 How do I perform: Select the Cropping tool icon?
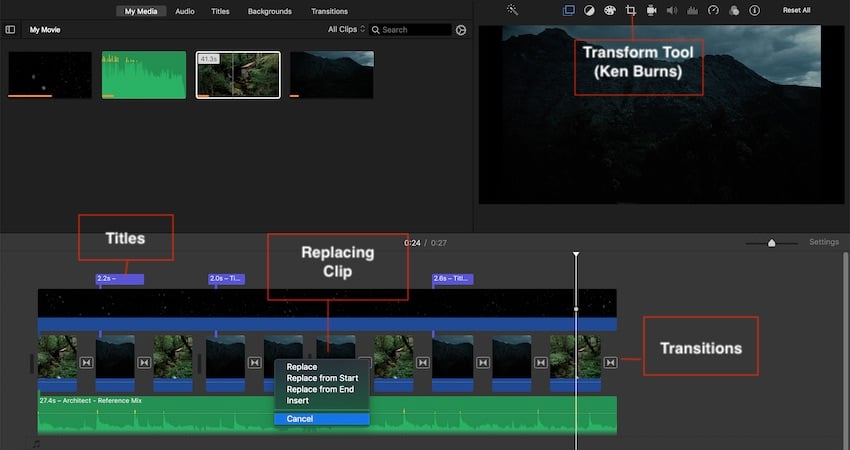pyautogui.click(x=630, y=10)
